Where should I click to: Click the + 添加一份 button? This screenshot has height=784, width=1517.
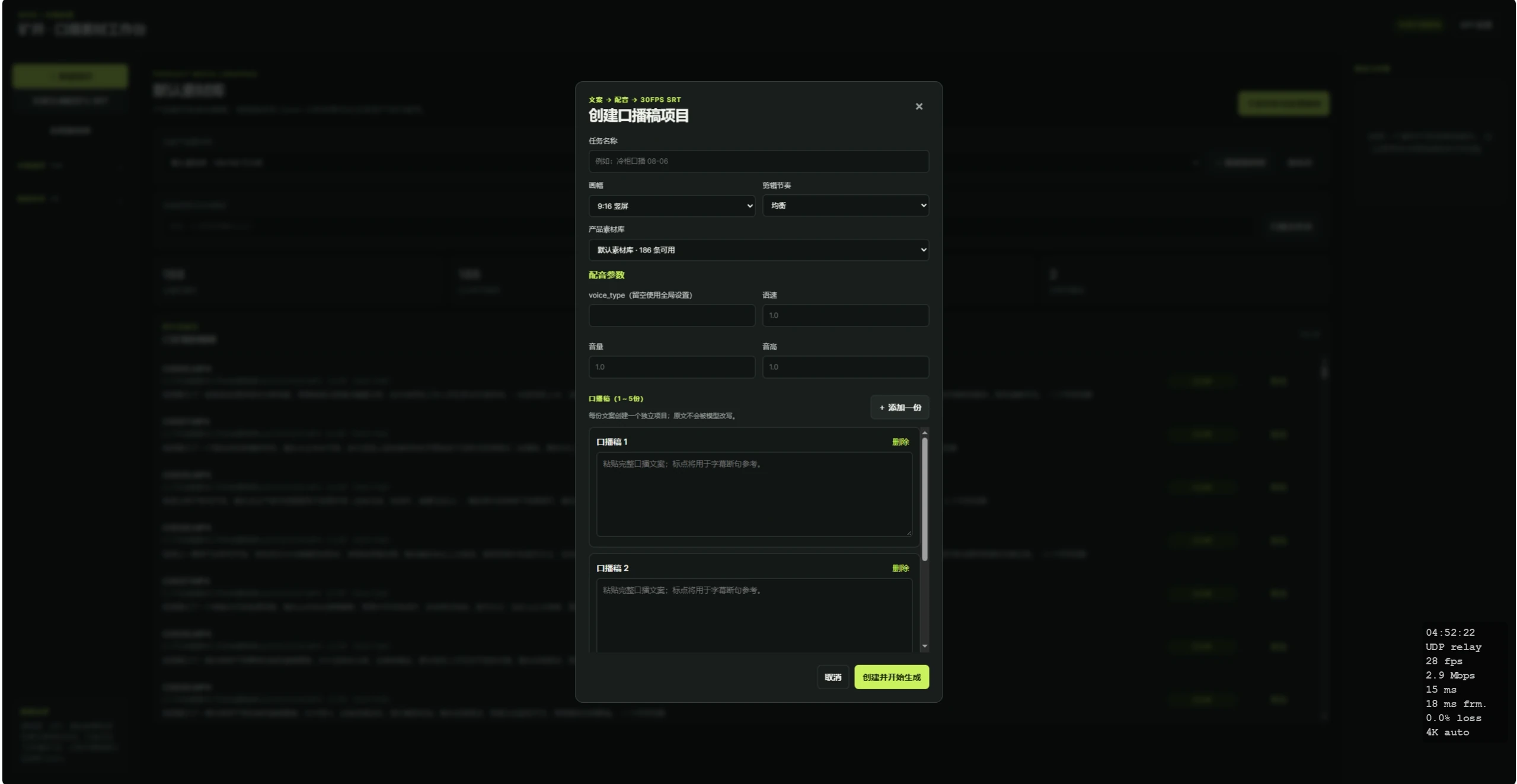click(899, 408)
